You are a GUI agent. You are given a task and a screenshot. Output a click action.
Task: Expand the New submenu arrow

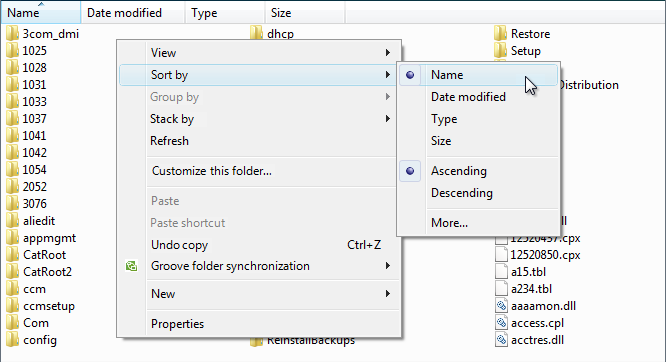388,294
